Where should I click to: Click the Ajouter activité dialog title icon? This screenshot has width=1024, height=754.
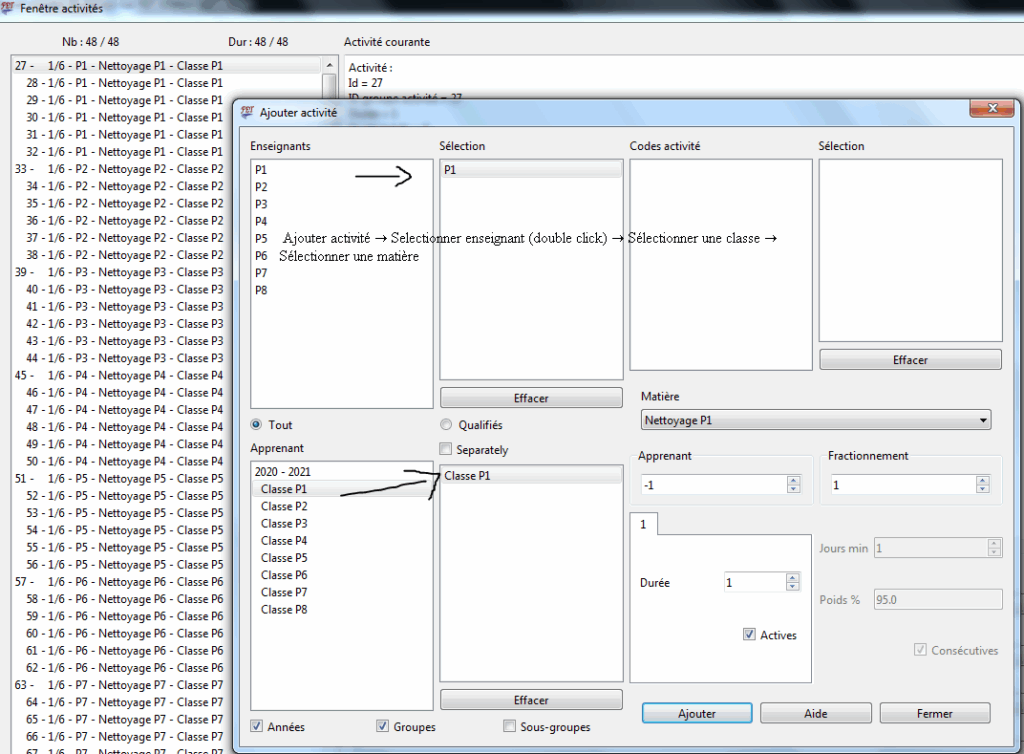coord(248,113)
